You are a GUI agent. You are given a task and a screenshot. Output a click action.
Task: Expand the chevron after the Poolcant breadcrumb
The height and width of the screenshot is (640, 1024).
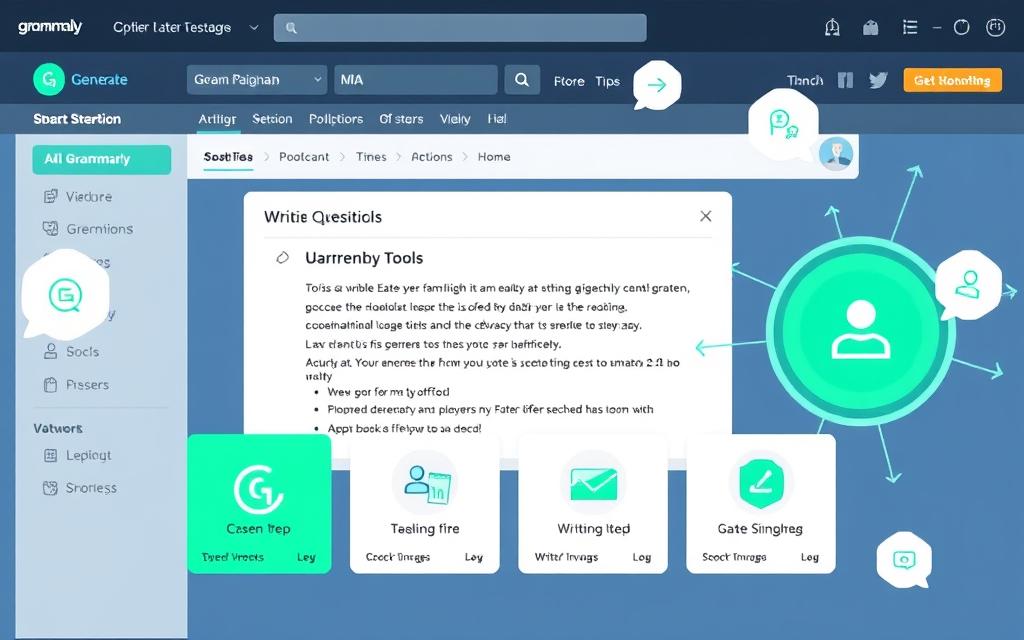pyautogui.click(x=342, y=157)
